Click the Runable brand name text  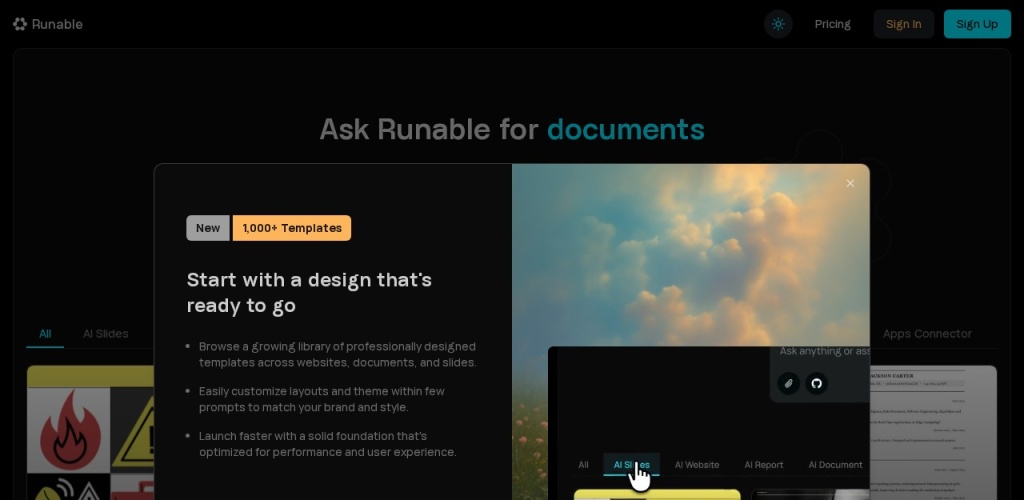click(57, 24)
